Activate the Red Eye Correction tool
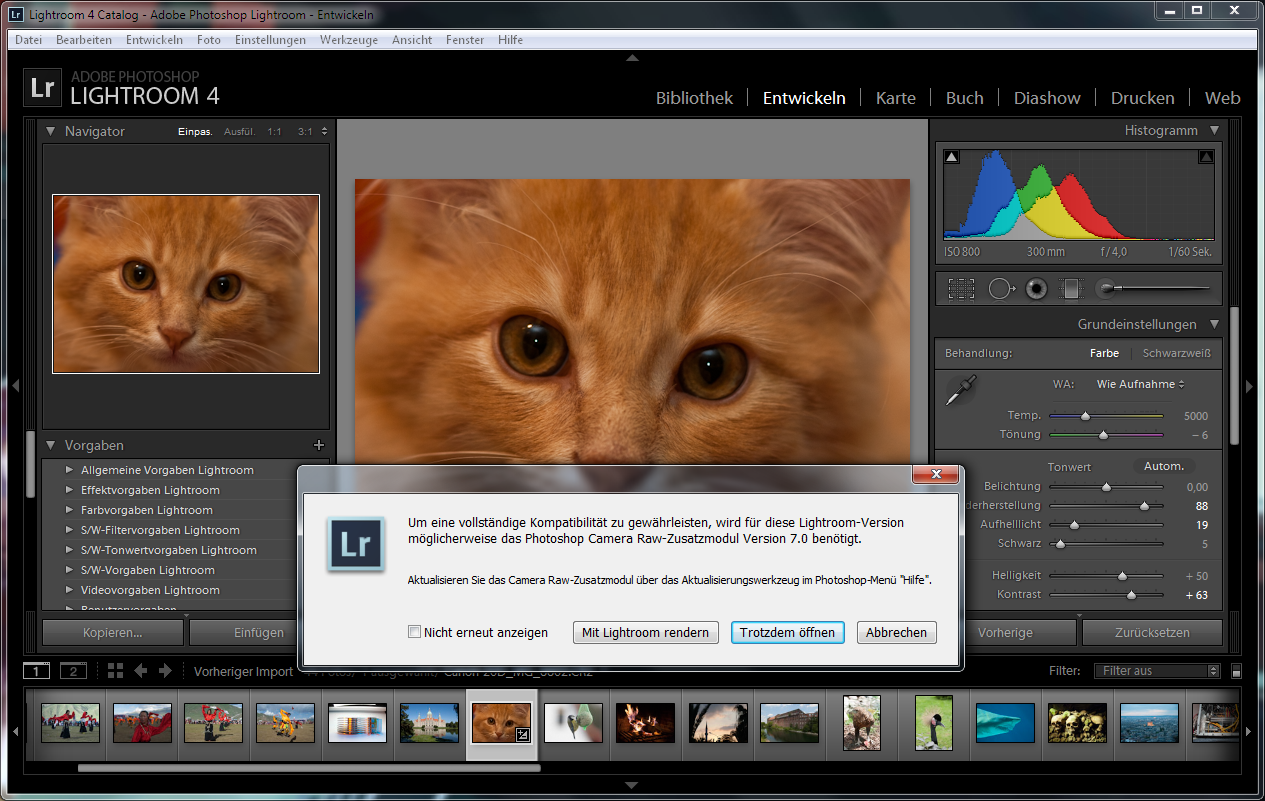This screenshot has height=801, width=1265. [1036, 289]
